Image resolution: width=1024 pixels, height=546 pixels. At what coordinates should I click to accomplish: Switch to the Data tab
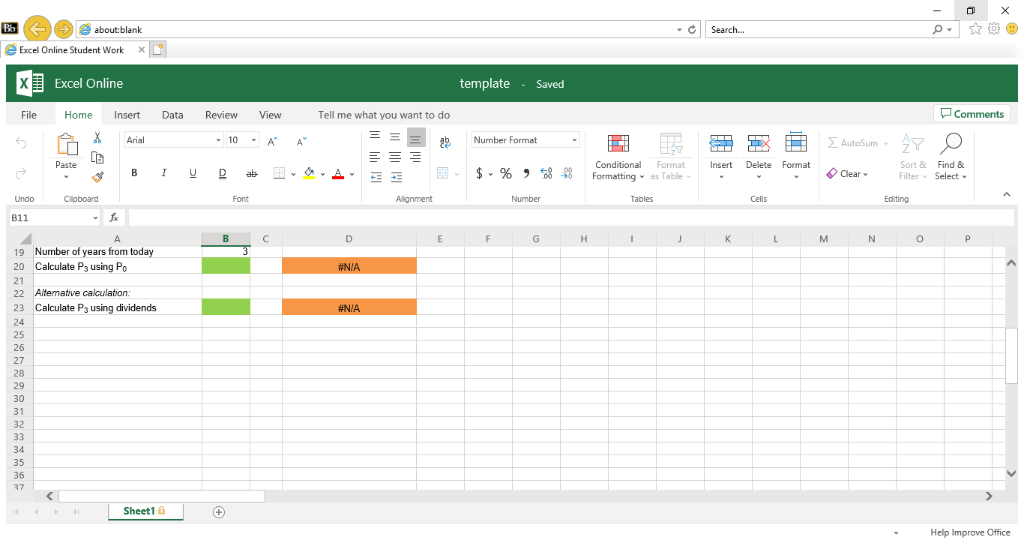coord(172,115)
